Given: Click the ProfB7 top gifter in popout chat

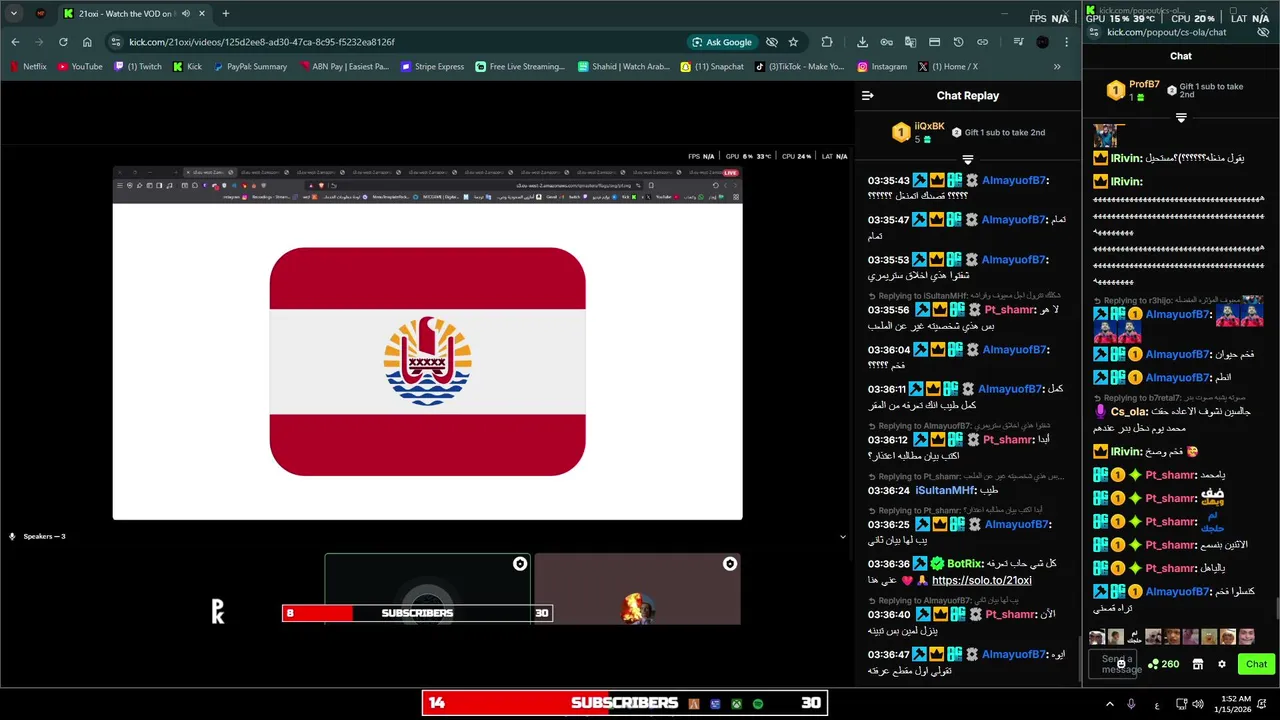Looking at the screenshot, I should click(1133, 91).
